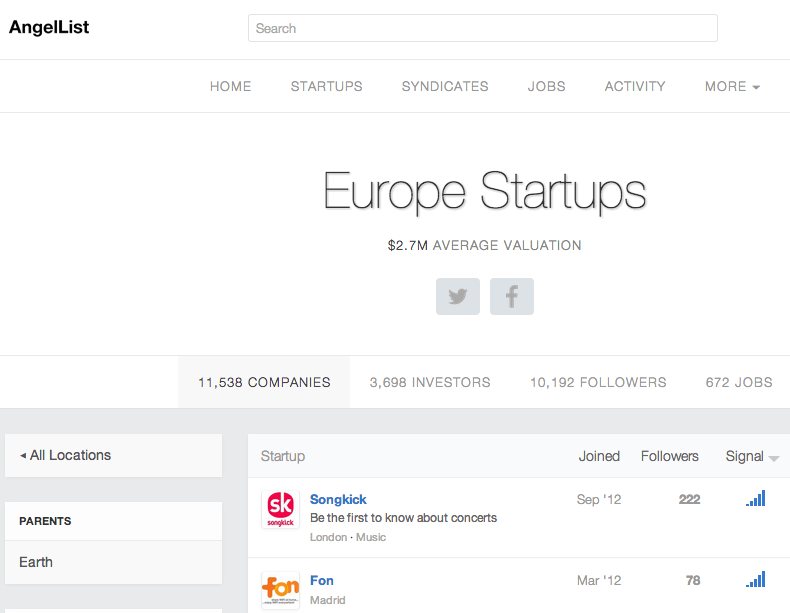Image resolution: width=790 pixels, height=613 pixels.
Task: Click the Madrid location tag
Action: 327,600
